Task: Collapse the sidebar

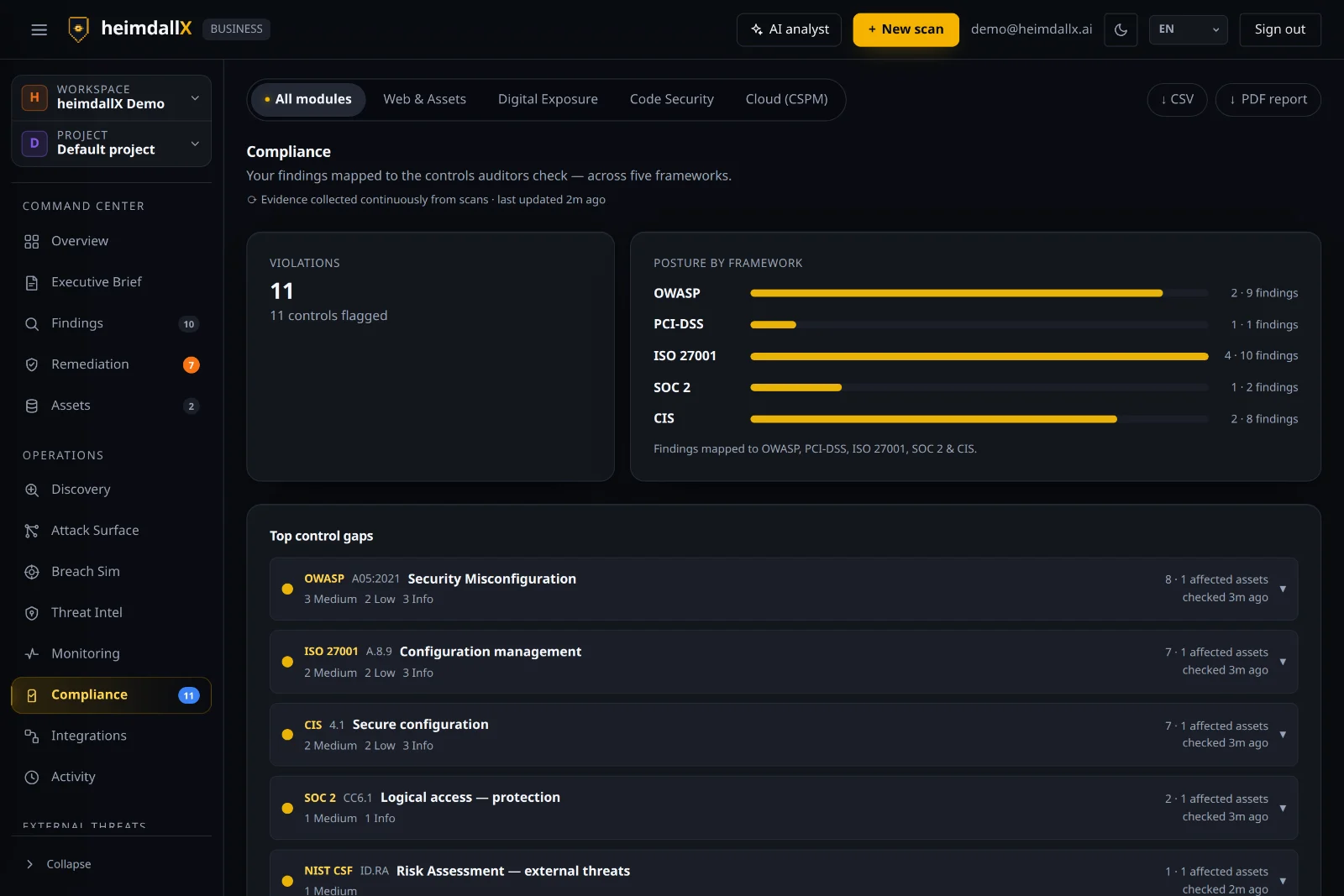Action: point(59,864)
